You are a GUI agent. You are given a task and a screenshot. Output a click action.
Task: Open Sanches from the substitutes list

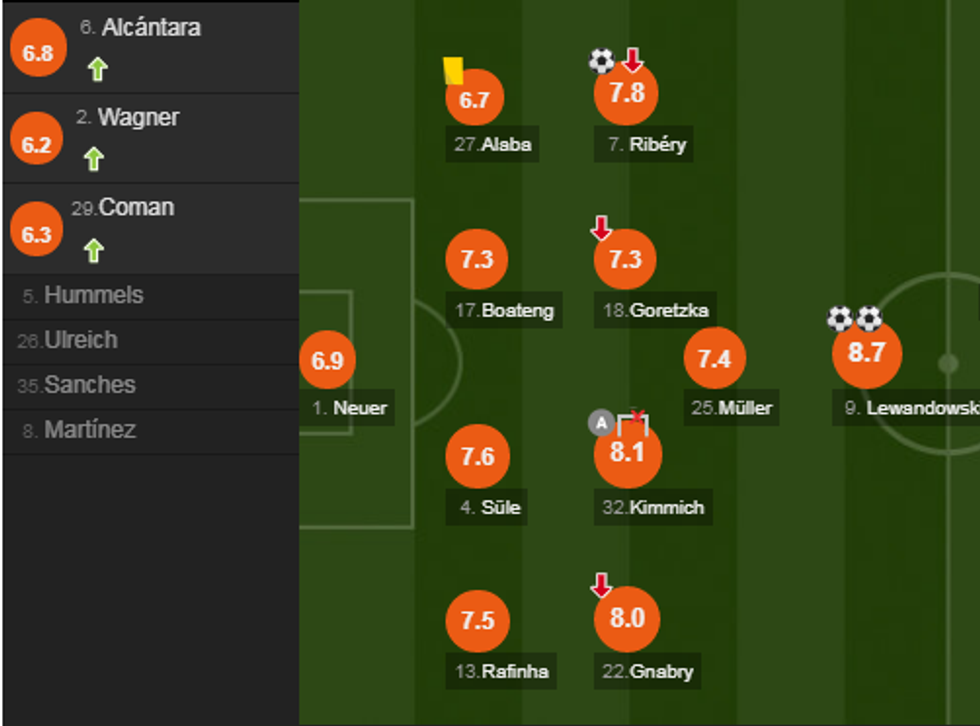click(89, 386)
